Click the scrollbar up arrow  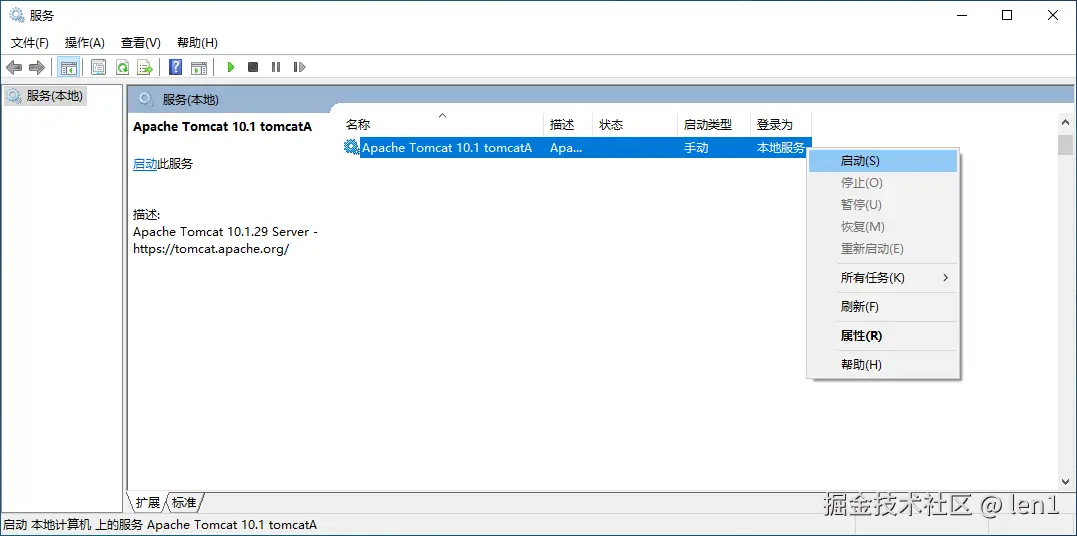tap(1065, 122)
